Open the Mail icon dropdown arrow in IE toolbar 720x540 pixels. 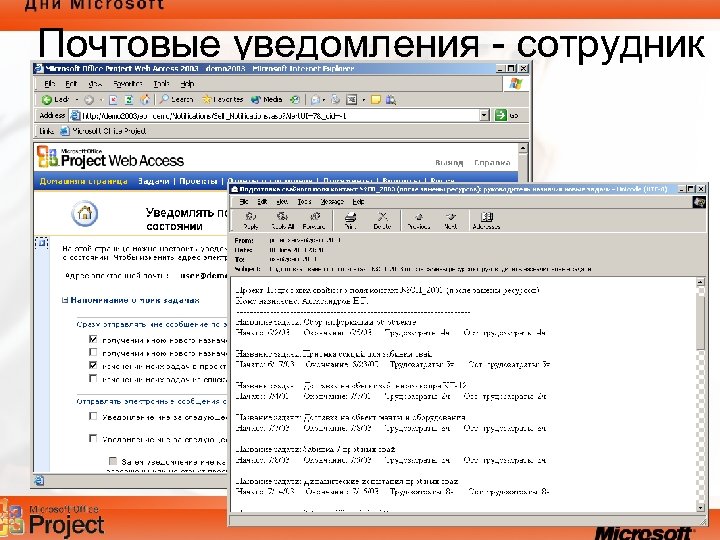(x=323, y=100)
